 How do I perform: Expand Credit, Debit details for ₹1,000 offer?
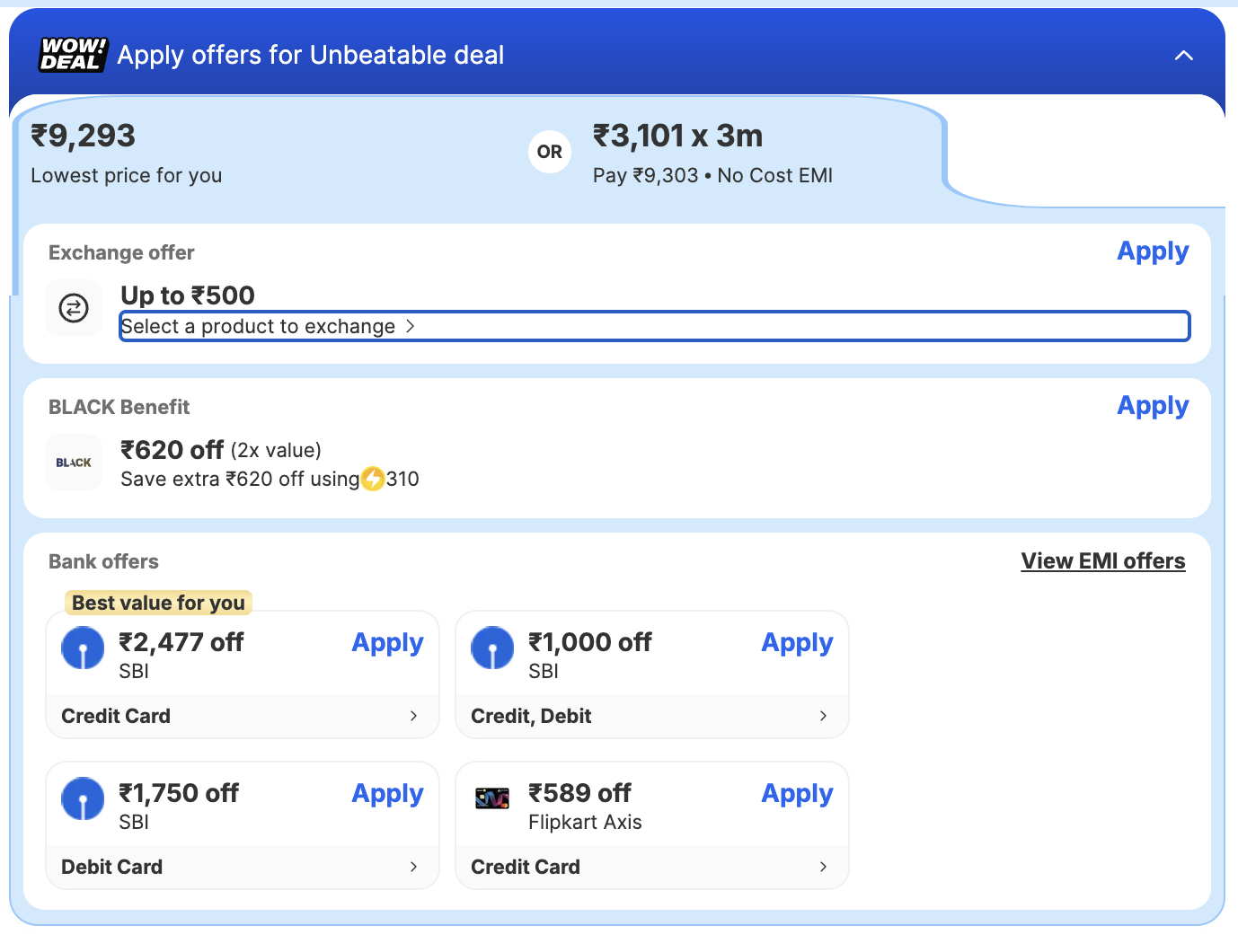pyautogui.click(x=823, y=716)
